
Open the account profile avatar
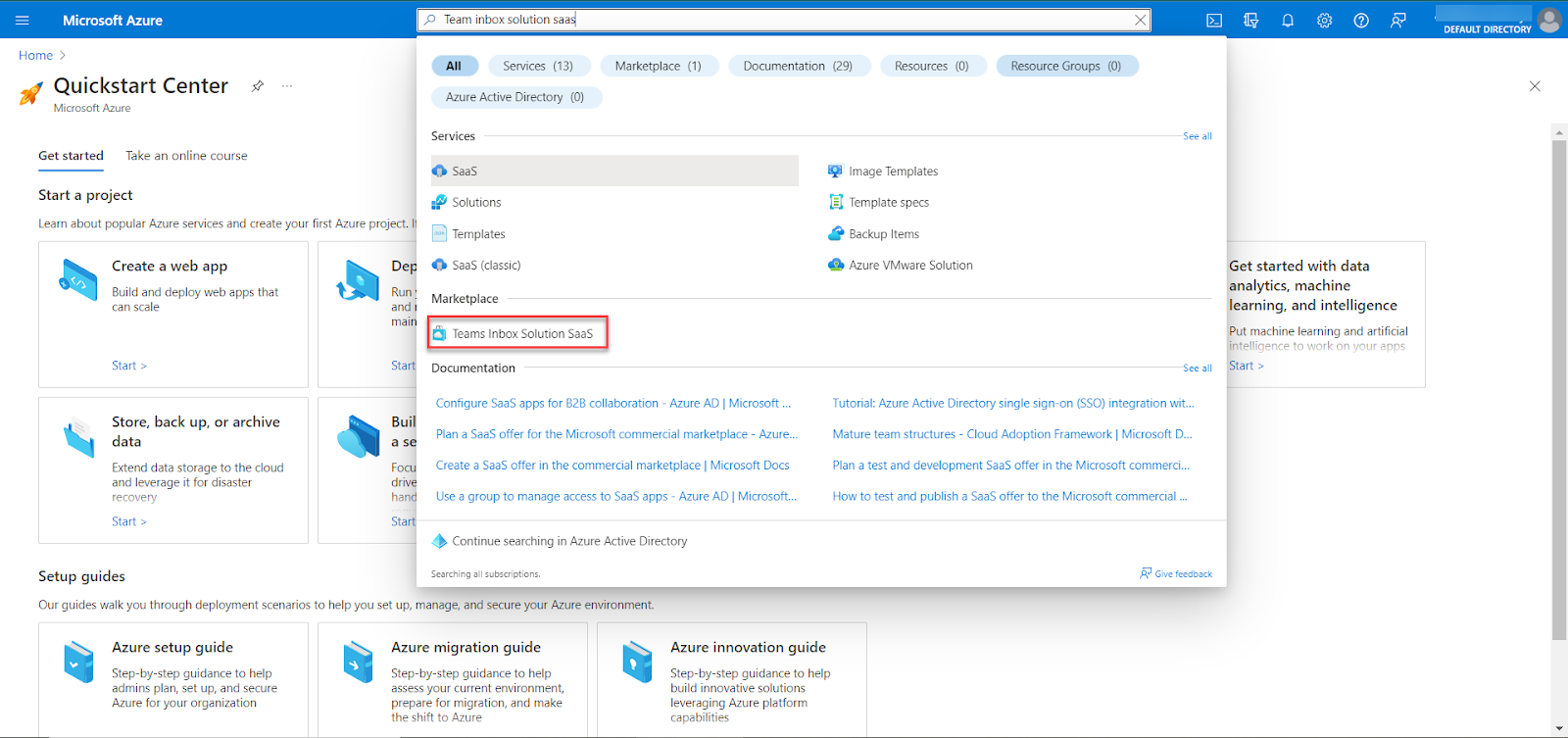[x=1549, y=20]
